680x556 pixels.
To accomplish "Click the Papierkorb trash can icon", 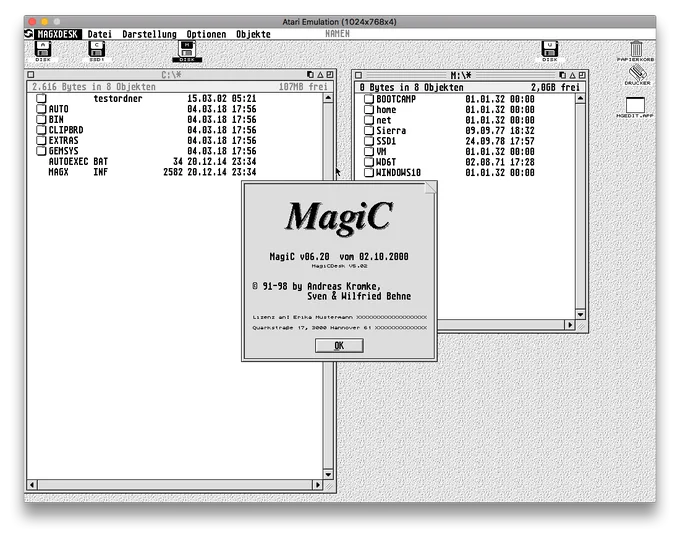I will [636, 49].
